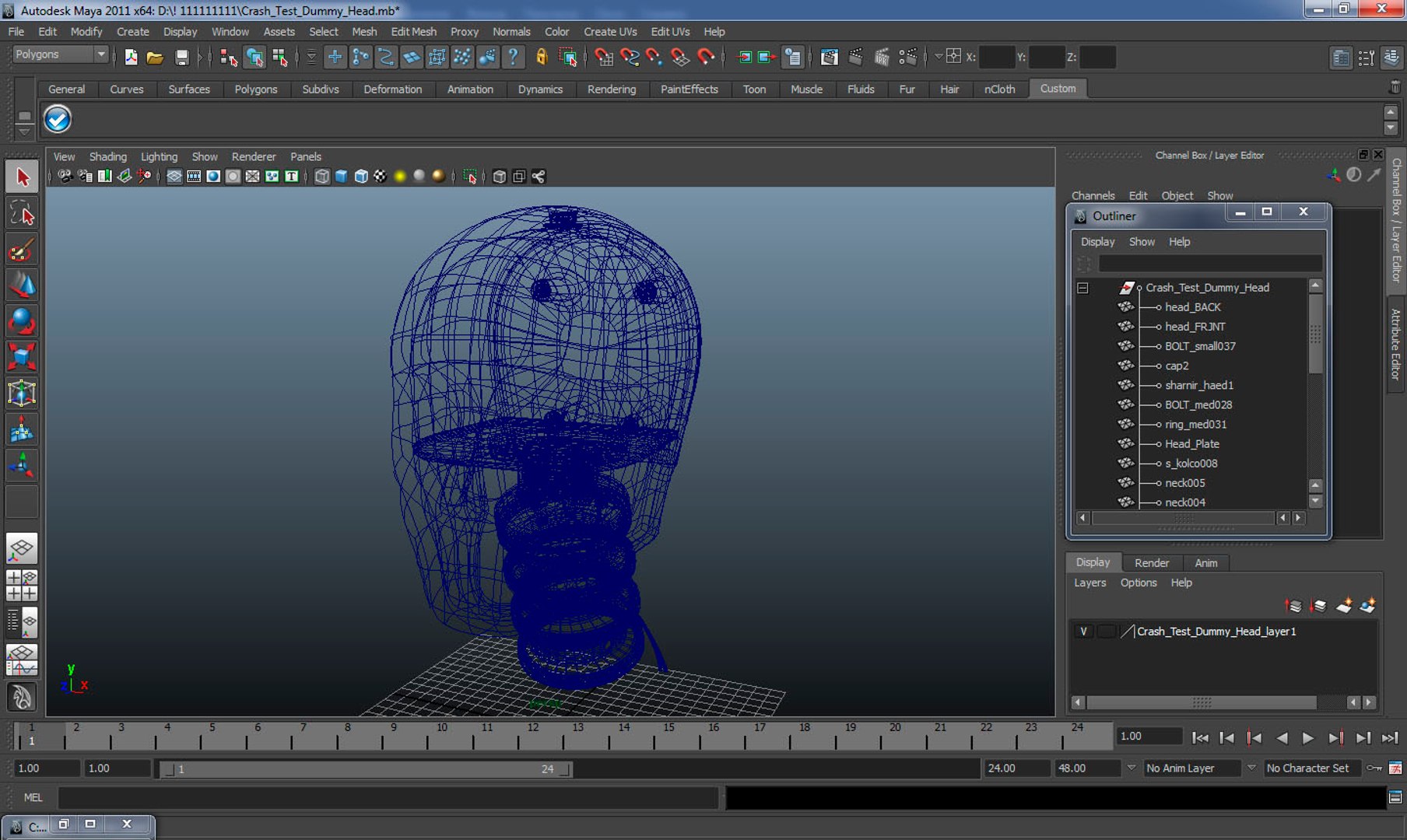
Task: Click the current frame input field
Action: (x=1149, y=737)
